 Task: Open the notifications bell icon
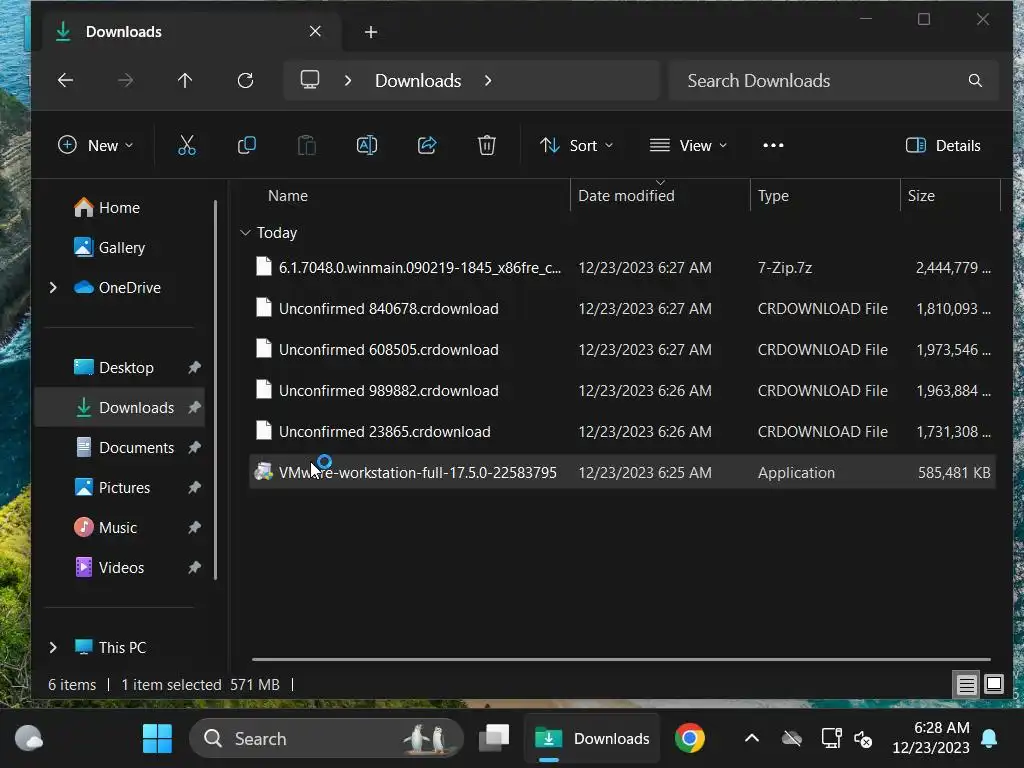pos(989,739)
